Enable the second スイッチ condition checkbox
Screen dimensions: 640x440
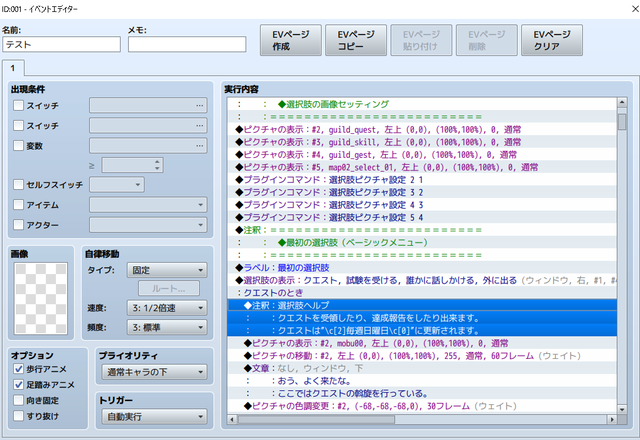click(18, 125)
